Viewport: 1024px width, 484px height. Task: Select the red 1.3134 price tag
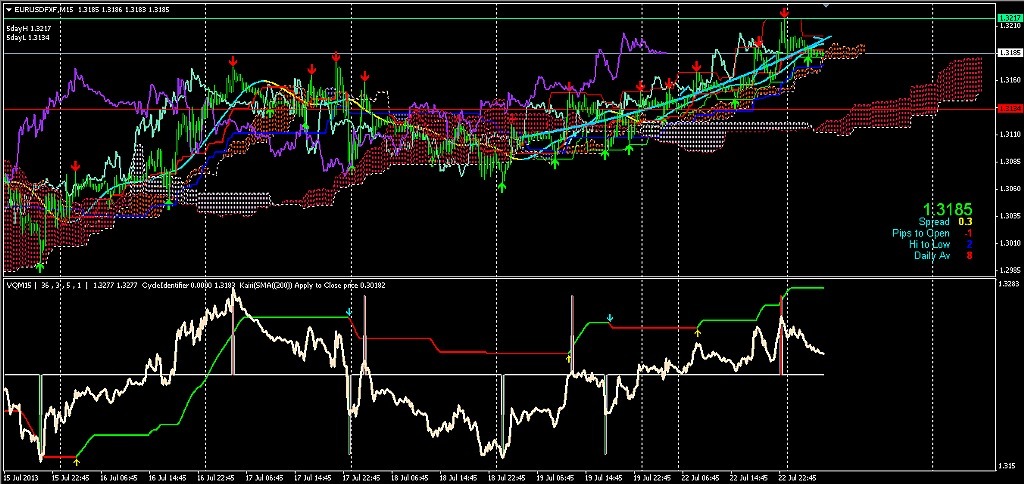(x=1009, y=110)
